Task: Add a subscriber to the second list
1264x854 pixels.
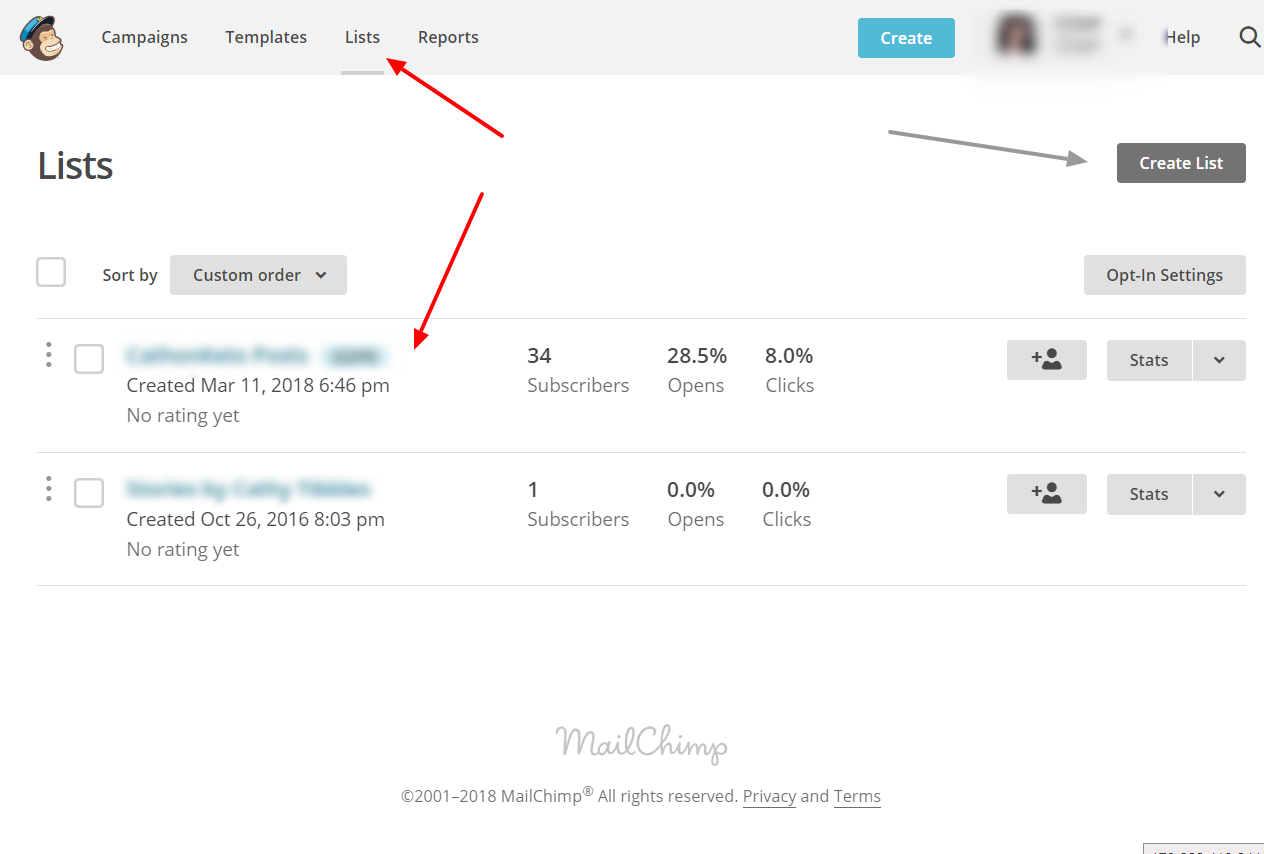Action: (1046, 494)
